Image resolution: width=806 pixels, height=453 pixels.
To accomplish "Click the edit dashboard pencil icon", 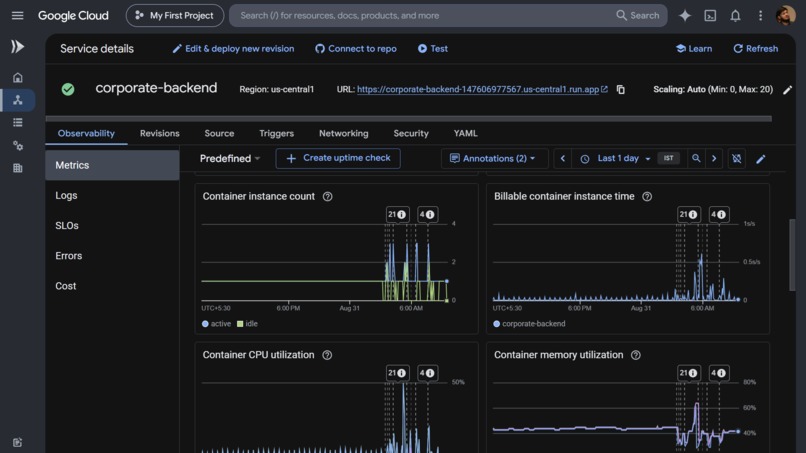I will tap(761, 159).
